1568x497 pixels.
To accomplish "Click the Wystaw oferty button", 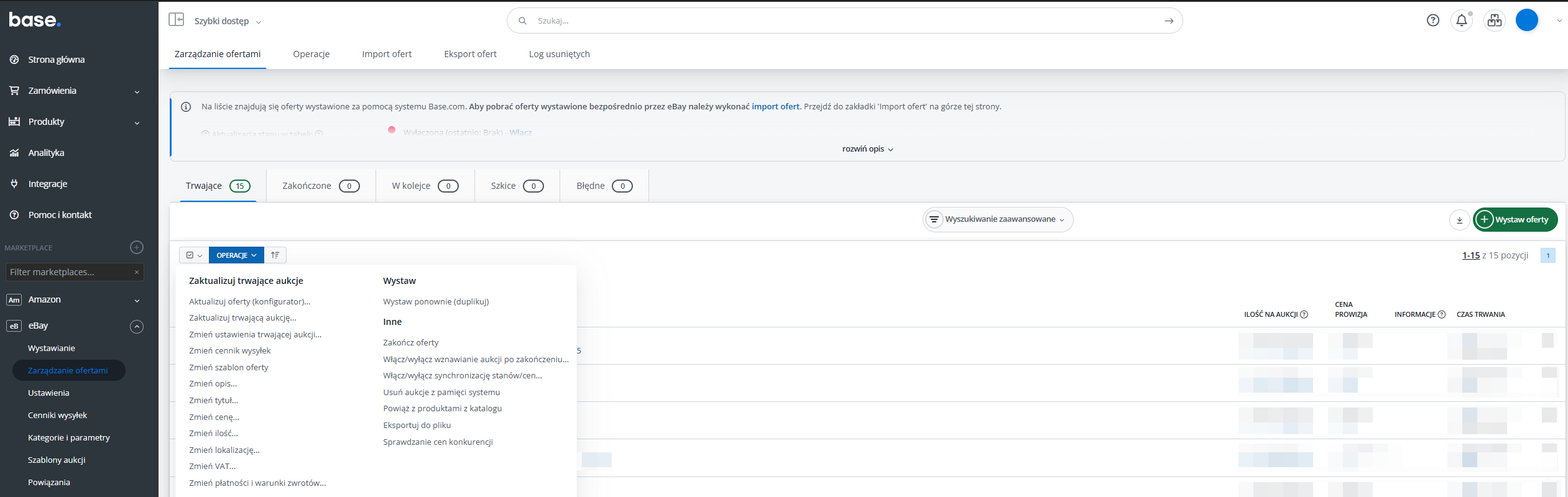I will coord(1515,220).
